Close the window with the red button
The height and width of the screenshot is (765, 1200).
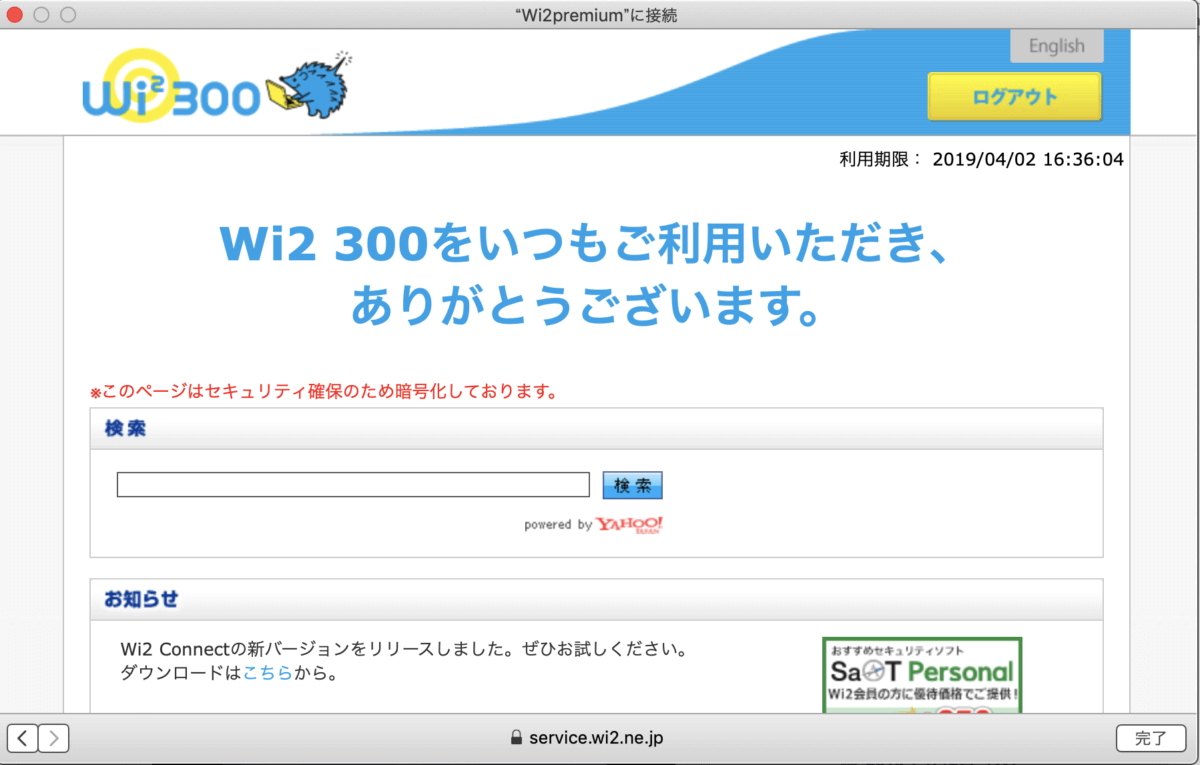[15, 15]
